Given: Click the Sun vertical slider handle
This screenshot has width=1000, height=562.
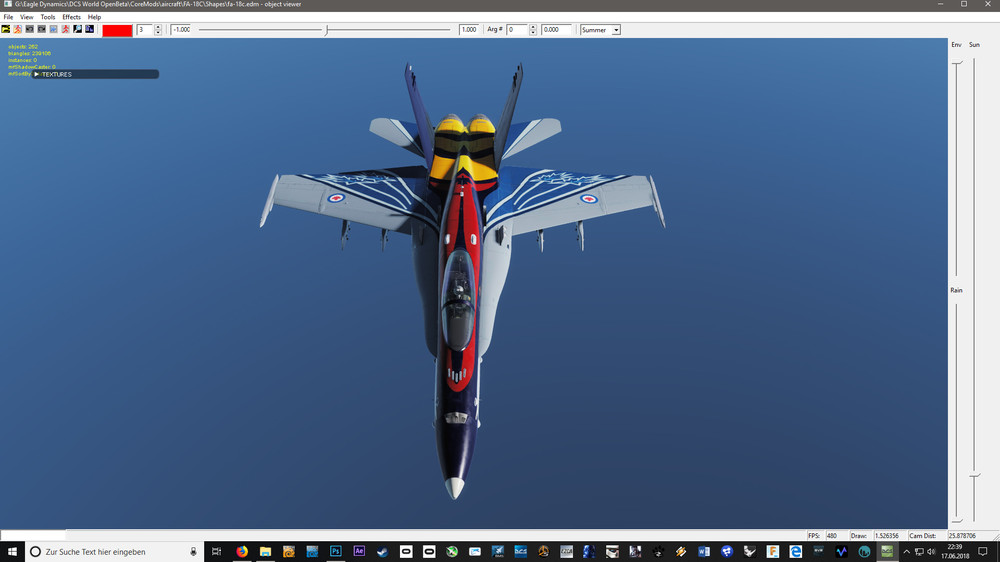Looking at the screenshot, I should coord(974,476).
